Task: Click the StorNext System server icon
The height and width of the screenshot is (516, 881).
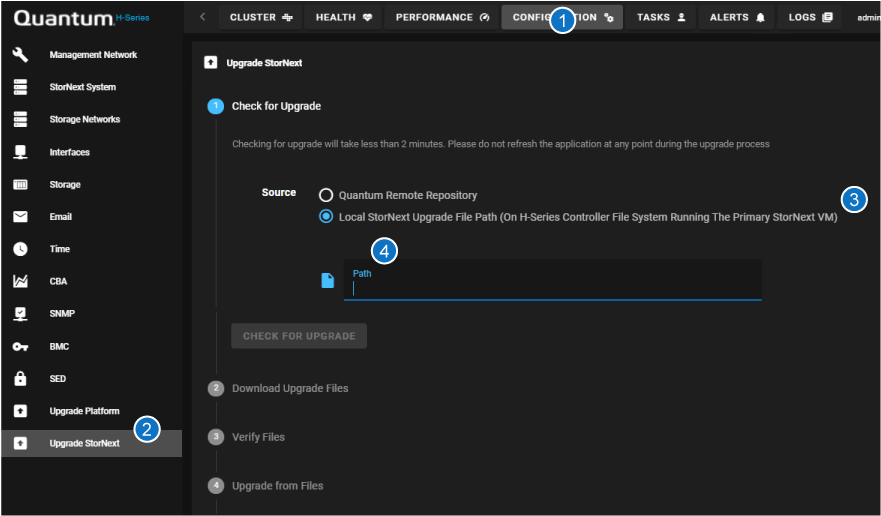Action: (20, 87)
